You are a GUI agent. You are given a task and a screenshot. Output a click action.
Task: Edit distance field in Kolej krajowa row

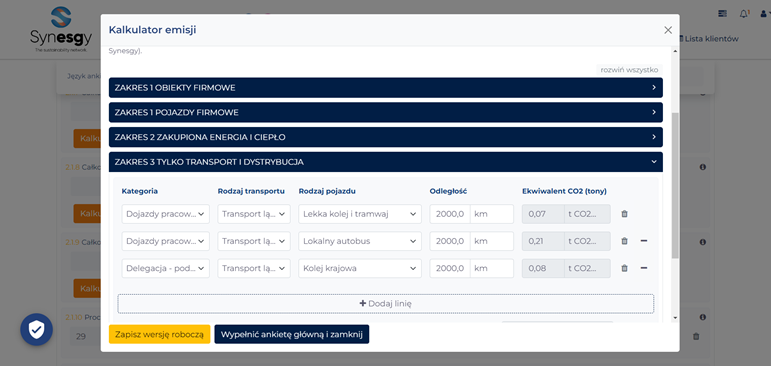[450, 268]
